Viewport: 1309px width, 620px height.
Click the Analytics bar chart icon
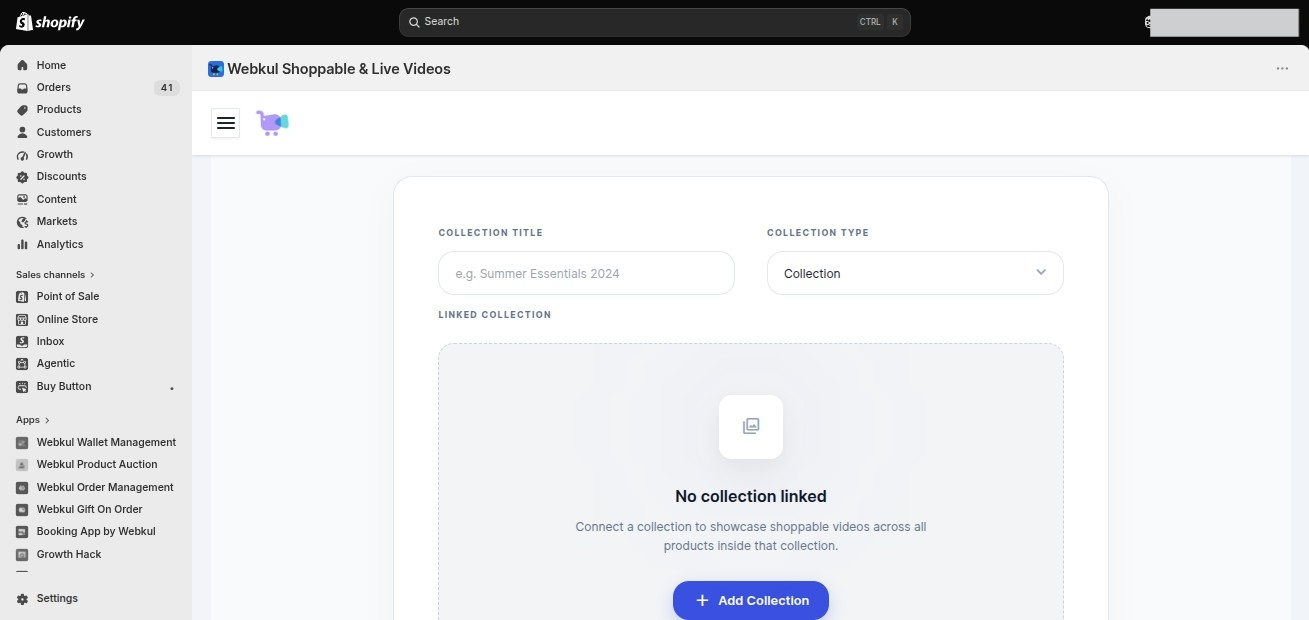click(22, 244)
